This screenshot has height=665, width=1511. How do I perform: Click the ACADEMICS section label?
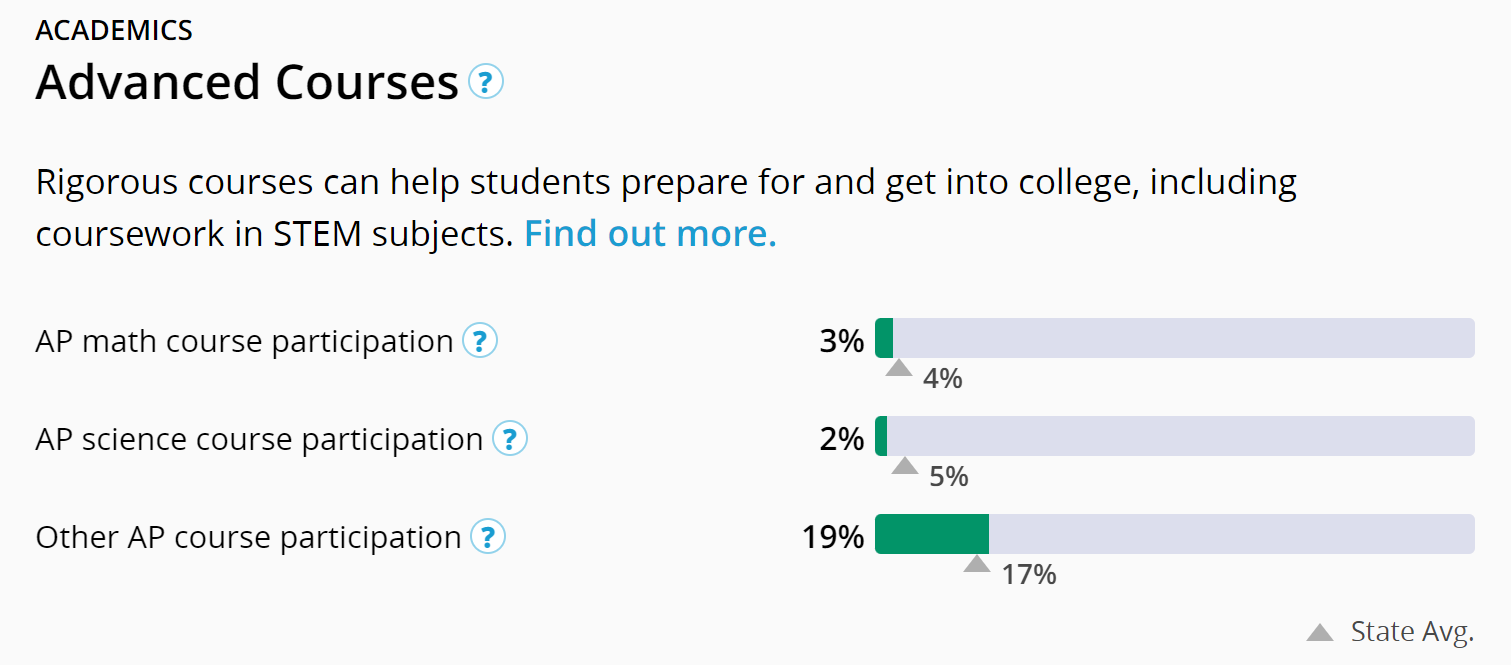(x=114, y=30)
